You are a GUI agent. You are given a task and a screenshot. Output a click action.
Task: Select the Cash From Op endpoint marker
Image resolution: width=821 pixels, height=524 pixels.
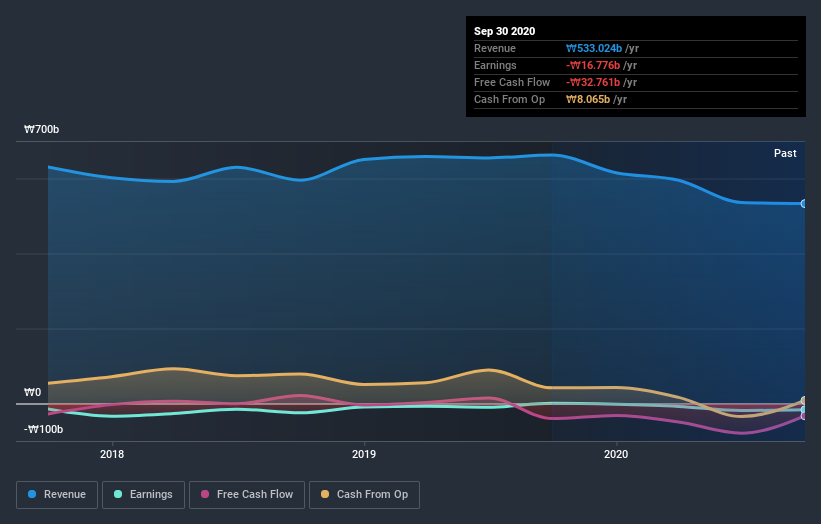(x=804, y=400)
